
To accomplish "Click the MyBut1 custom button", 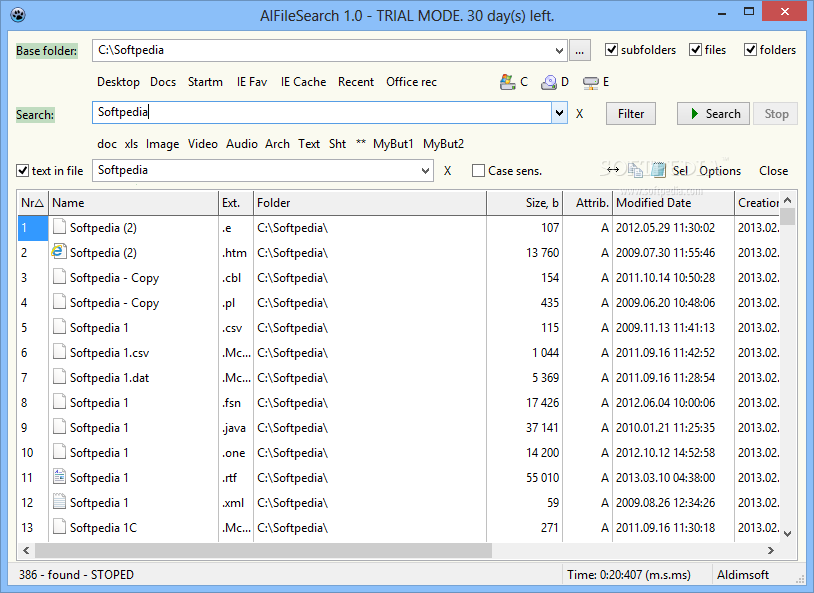I will pos(393,144).
